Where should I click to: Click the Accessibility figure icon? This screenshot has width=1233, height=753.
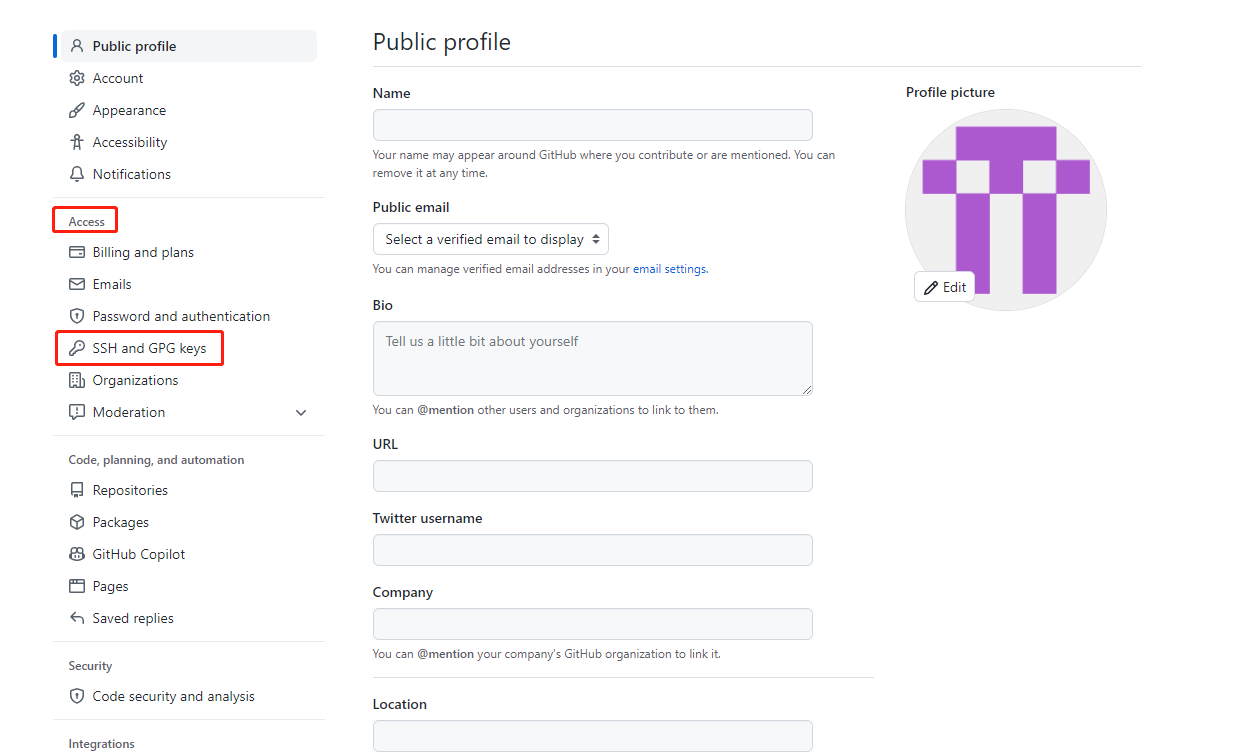pos(77,142)
